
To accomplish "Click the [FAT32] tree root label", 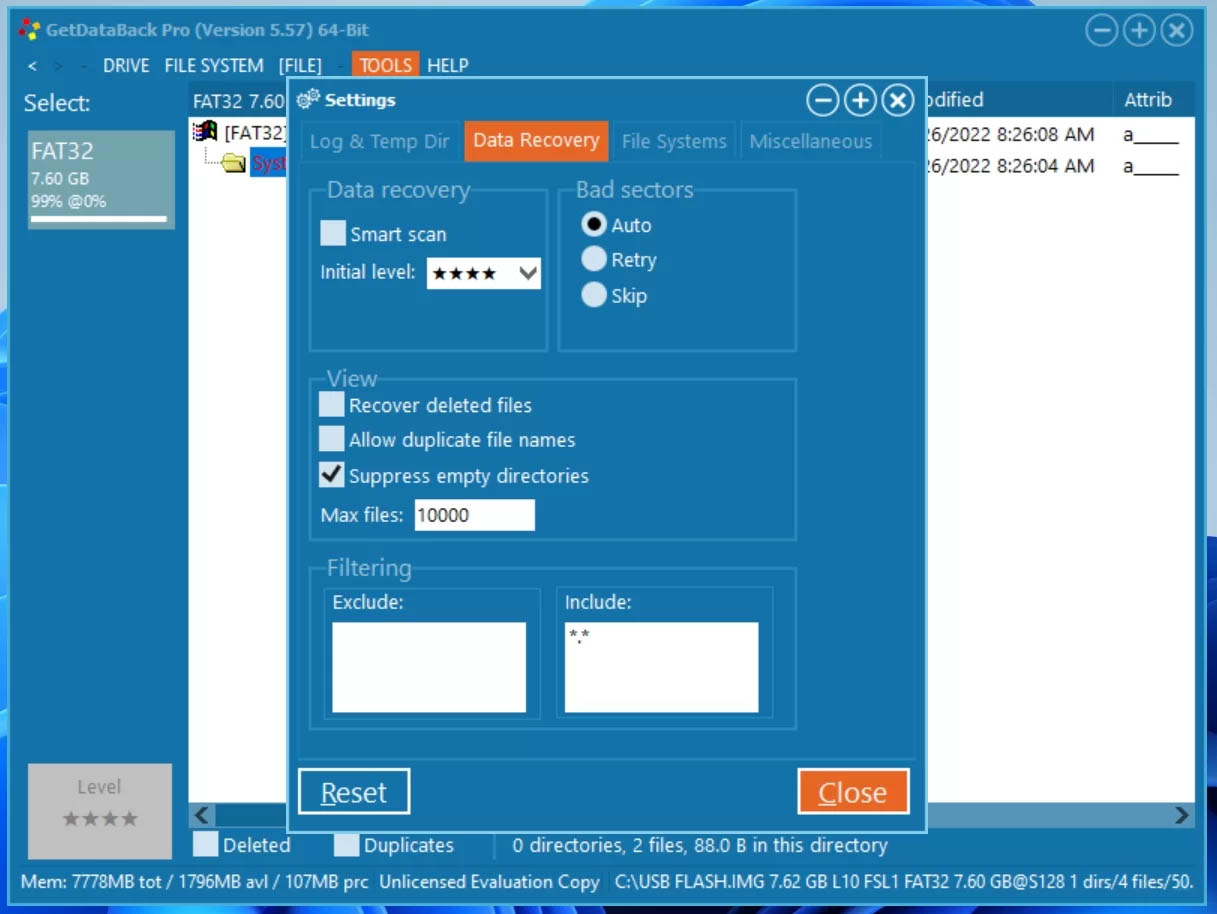I will click(255, 132).
